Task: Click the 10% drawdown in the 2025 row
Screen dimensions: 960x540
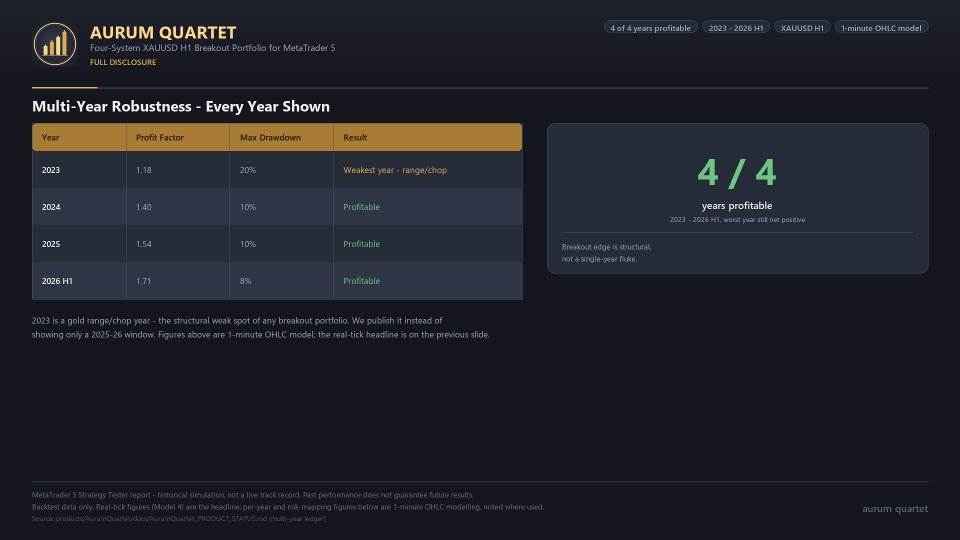Action: point(248,244)
